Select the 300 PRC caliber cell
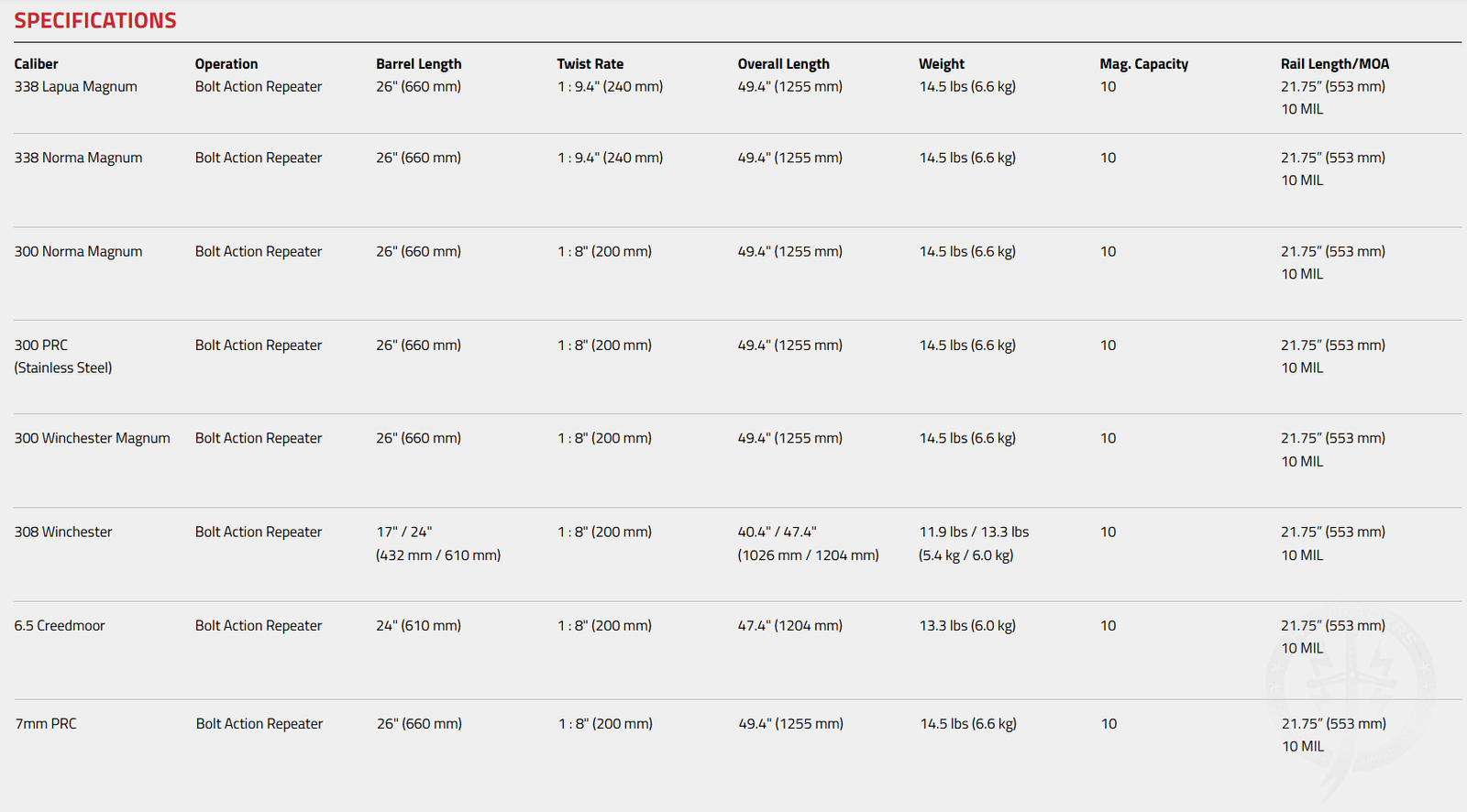Viewport: 1467px width, 812px height. coord(63,357)
